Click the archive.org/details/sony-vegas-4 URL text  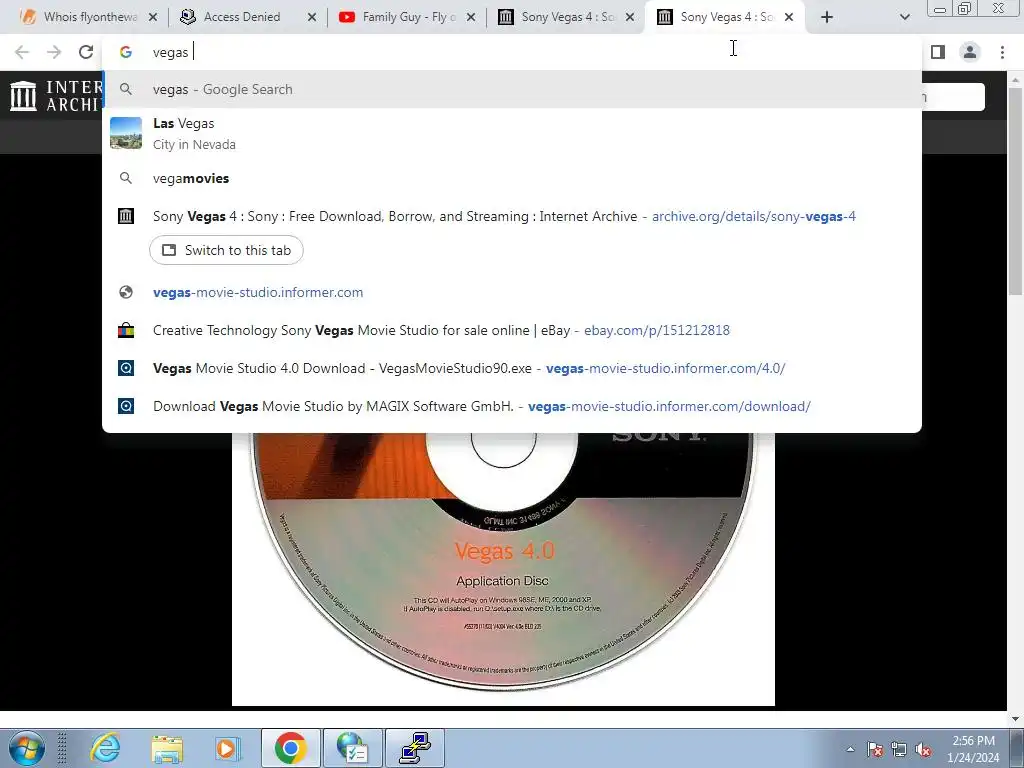tap(754, 216)
